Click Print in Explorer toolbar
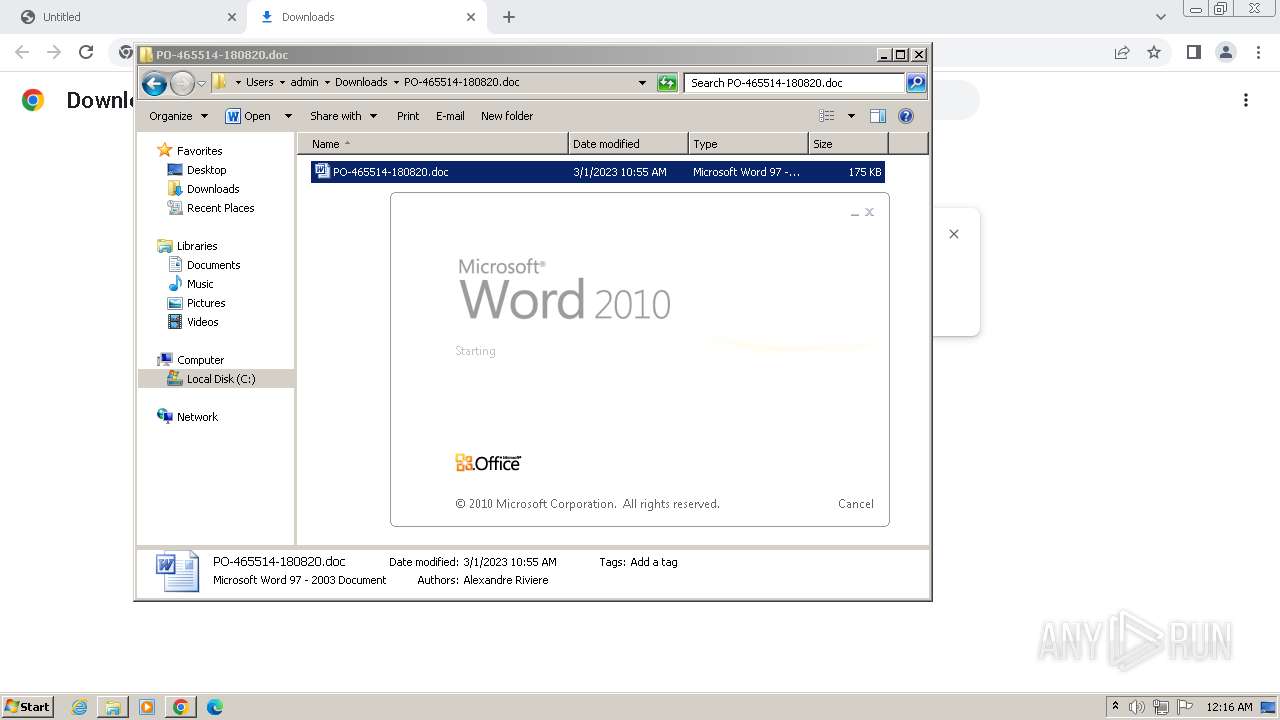1280x720 pixels. [x=408, y=116]
